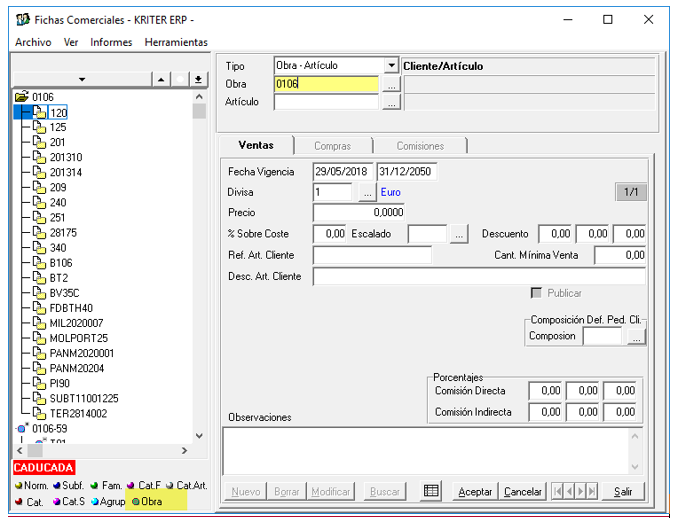The image size is (676, 522).
Task: Expand the dropdown above the tree panel
Action: click(x=82, y=79)
